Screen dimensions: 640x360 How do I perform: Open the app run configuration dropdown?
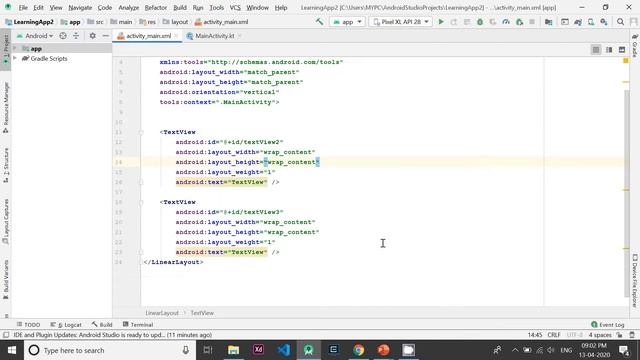coord(347,22)
